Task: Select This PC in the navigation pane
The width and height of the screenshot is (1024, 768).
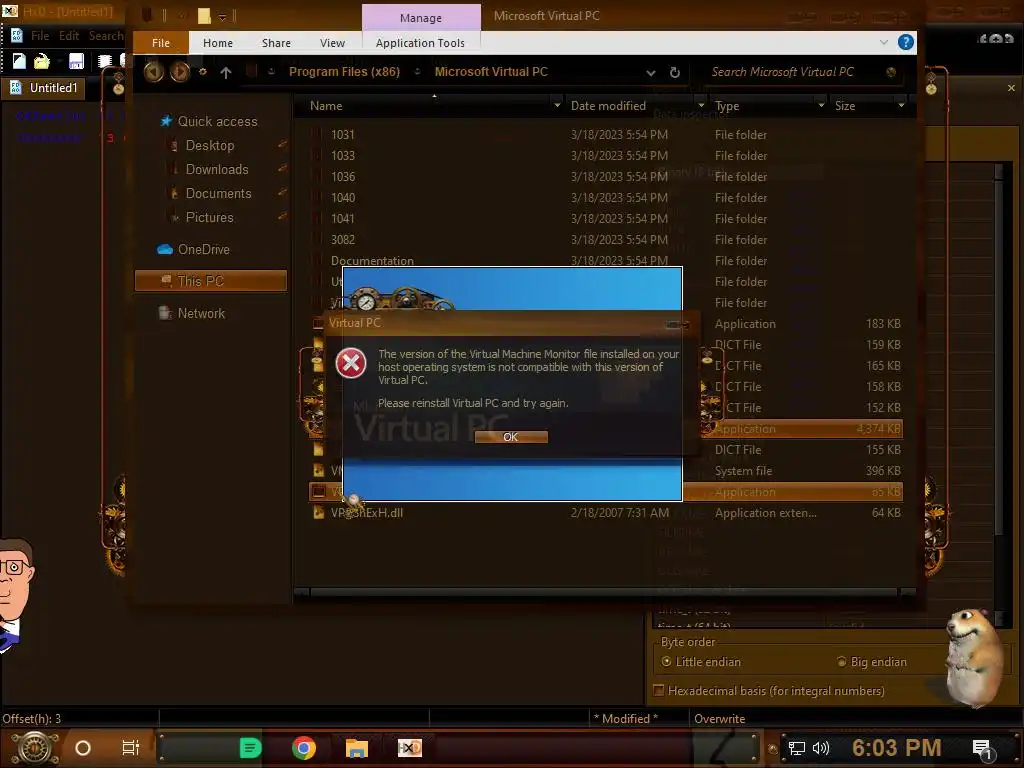Action: tap(210, 281)
